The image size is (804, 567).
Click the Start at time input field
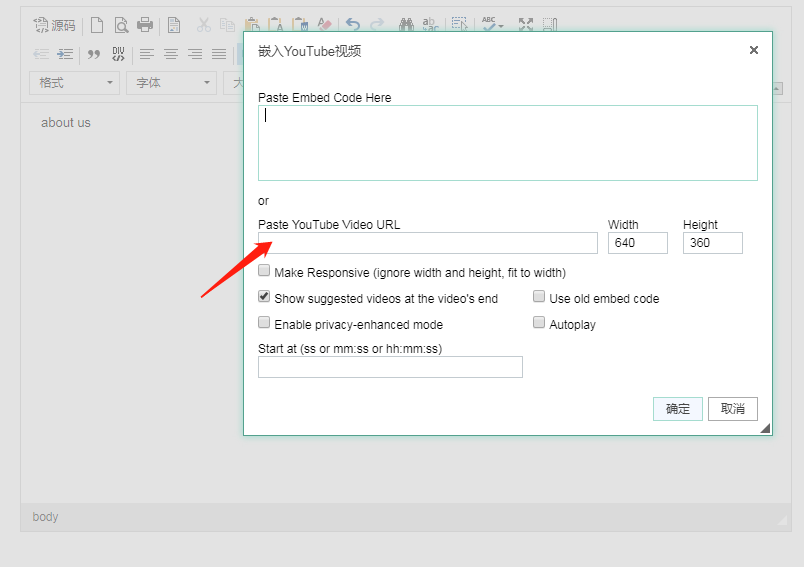(x=390, y=367)
